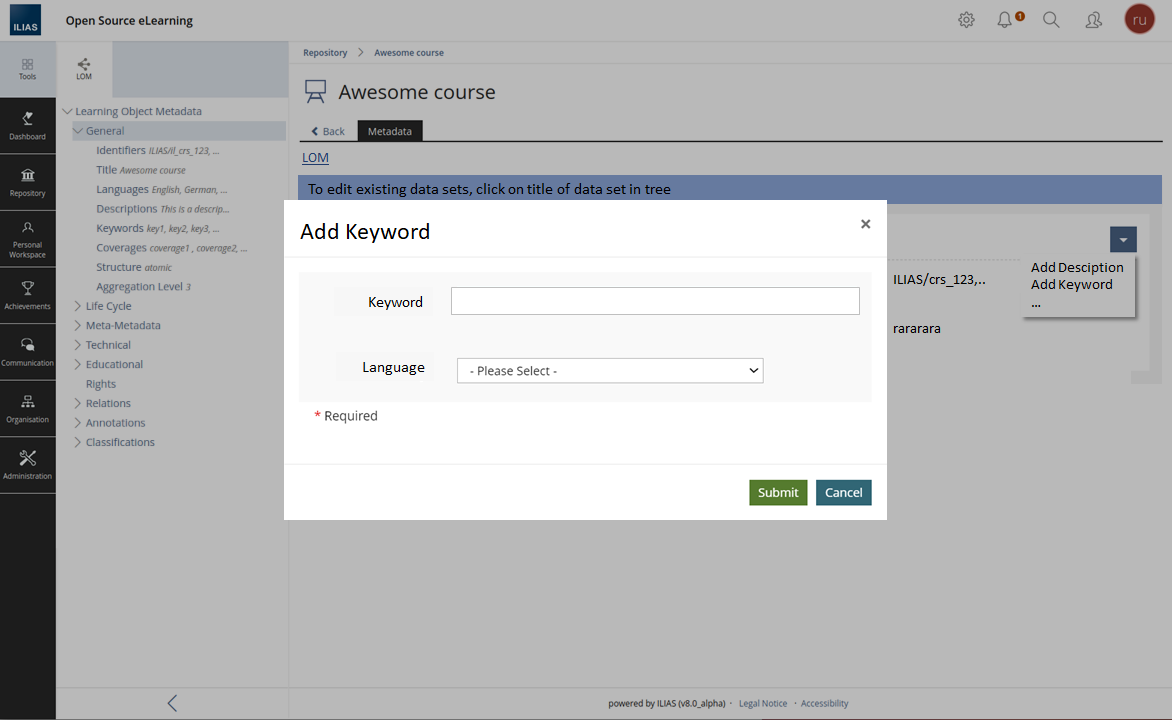Select the Metadata tab
Image resolution: width=1172 pixels, height=720 pixels.
390,131
